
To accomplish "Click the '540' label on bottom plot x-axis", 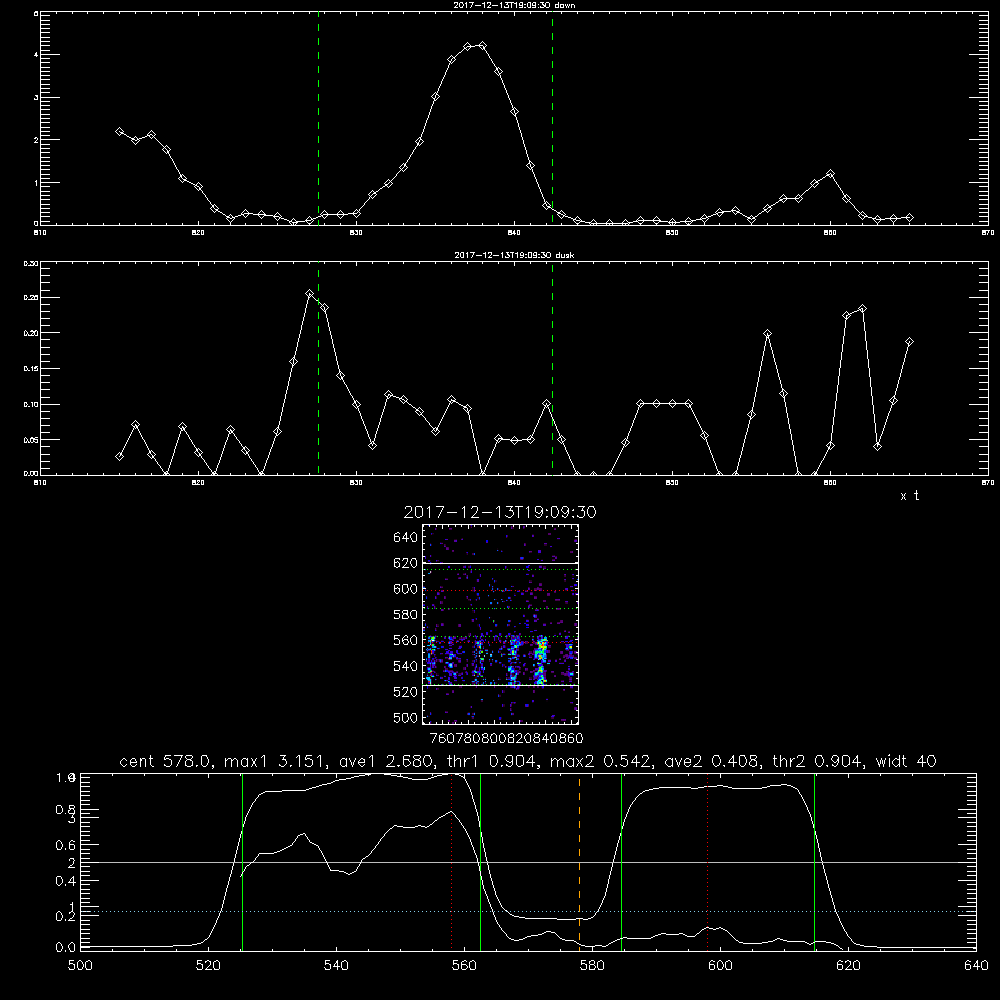I will [x=336, y=966].
